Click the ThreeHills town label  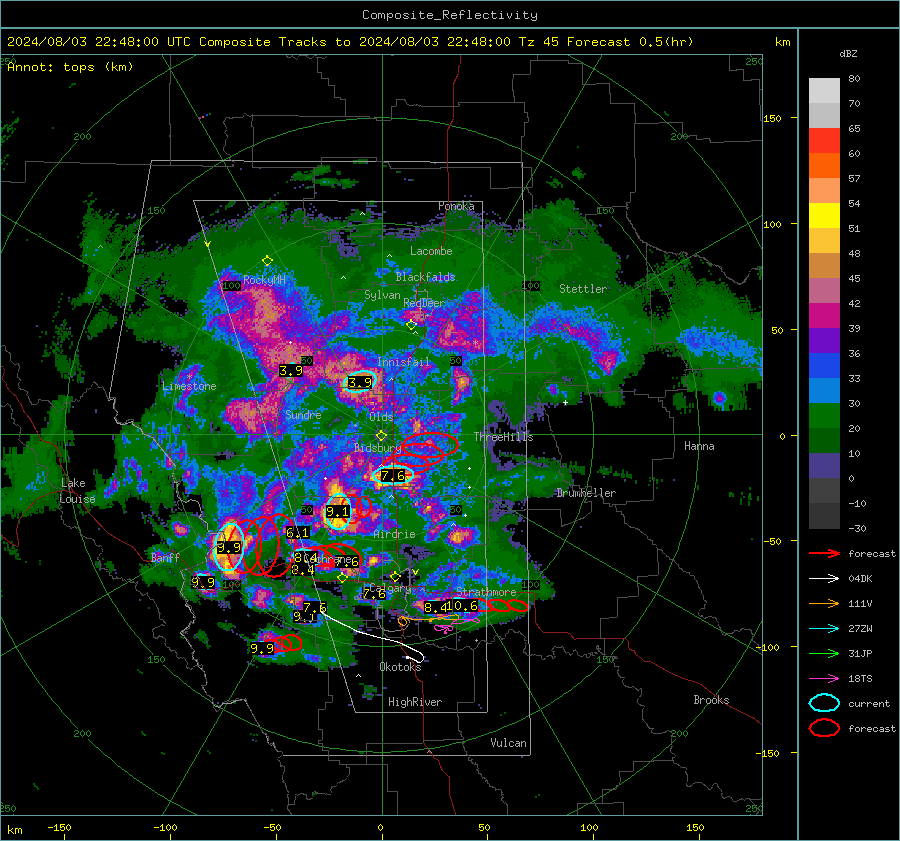point(503,437)
